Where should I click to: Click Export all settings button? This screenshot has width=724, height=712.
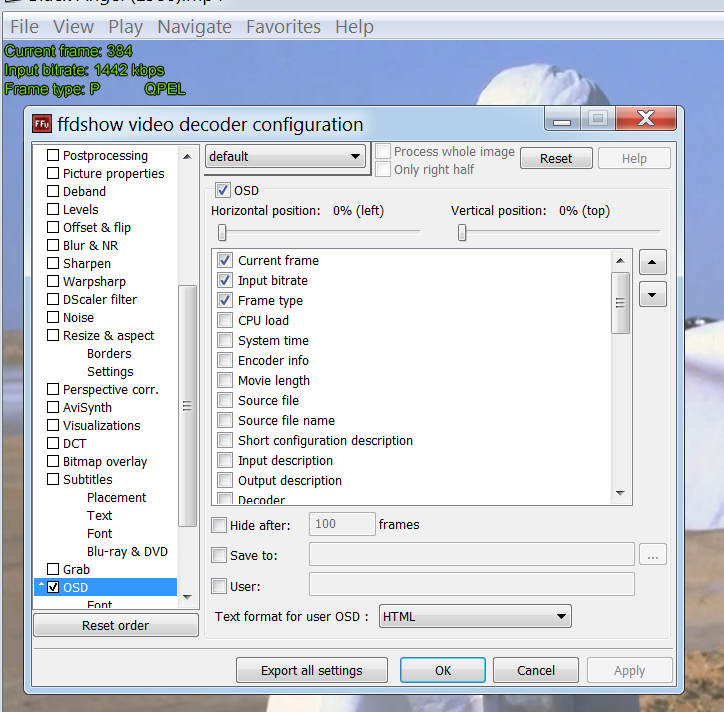(312, 670)
